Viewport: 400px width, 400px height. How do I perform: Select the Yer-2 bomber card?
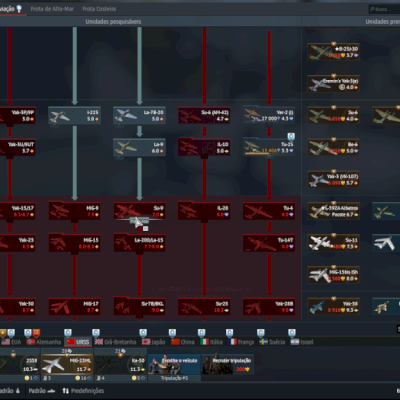click(x=269, y=115)
